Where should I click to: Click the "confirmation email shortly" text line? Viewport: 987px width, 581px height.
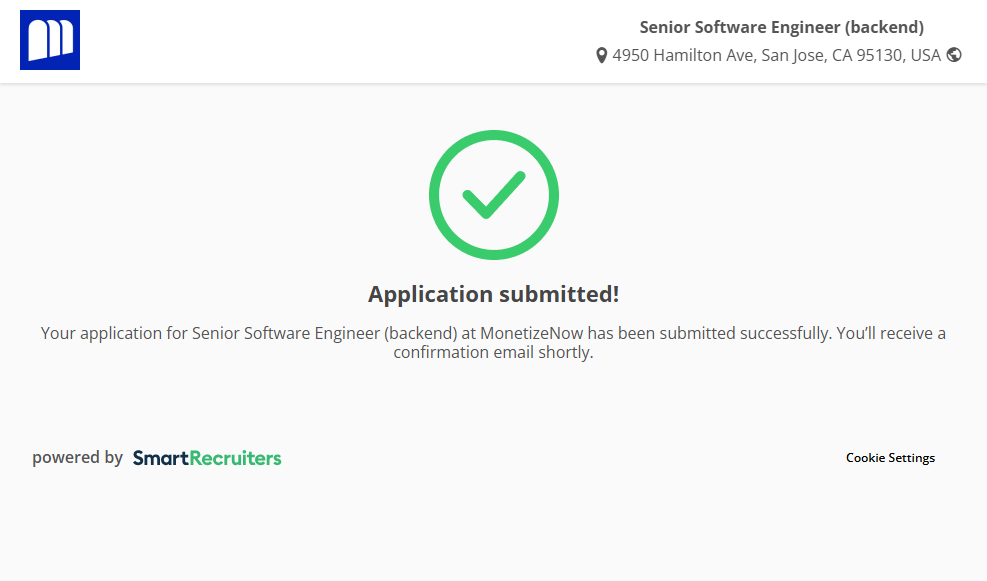point(493,353)
